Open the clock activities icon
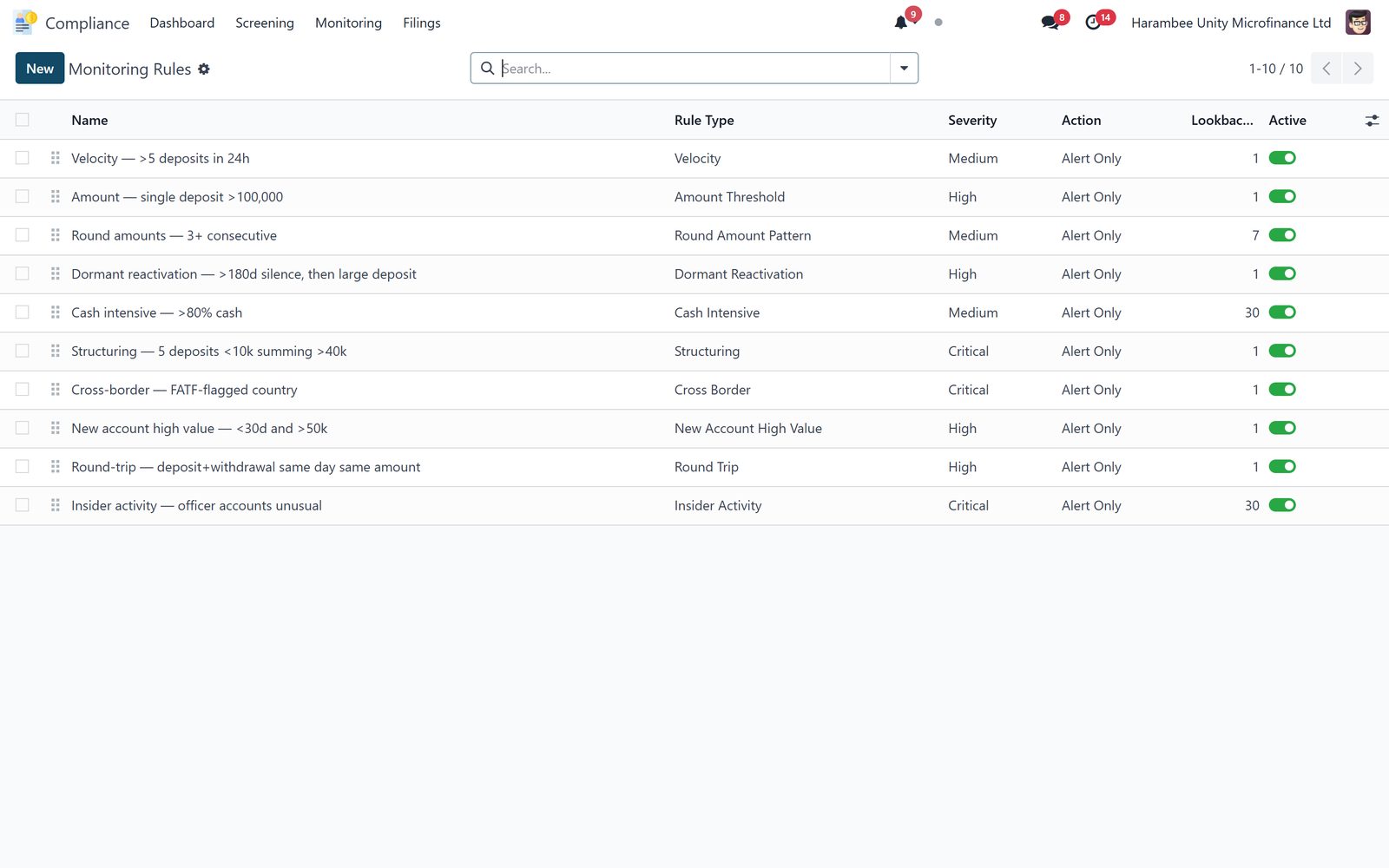1389x868 pixels. tap(1093, 23)
